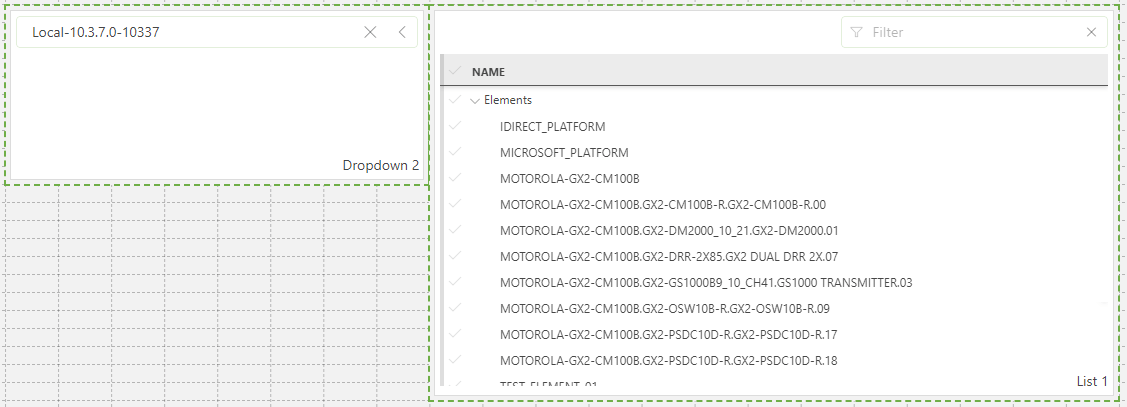Select the GX2-DM2000_10_21.GX2-DM2000.01 element
Viewport: 1127px width, 407px height.
[x=669, y=231]
